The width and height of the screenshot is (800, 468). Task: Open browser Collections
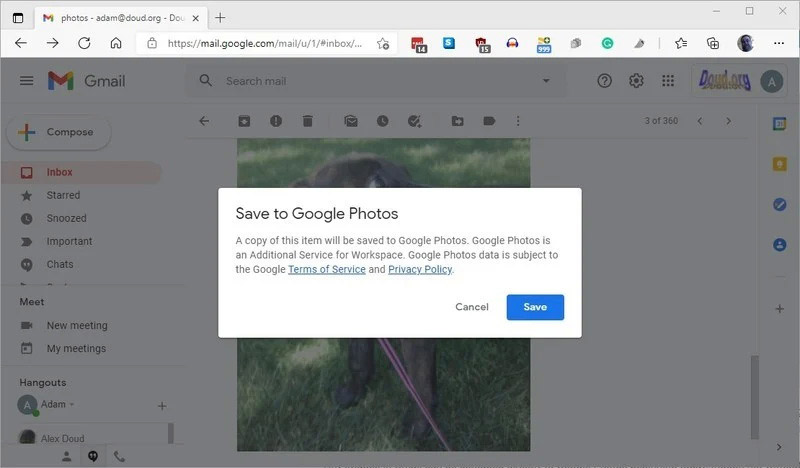(713, 43)
